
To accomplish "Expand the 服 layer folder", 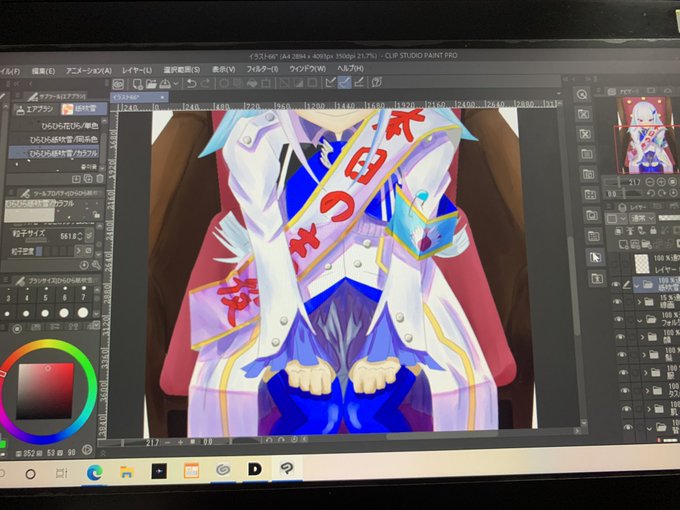I will click(646, 372).
